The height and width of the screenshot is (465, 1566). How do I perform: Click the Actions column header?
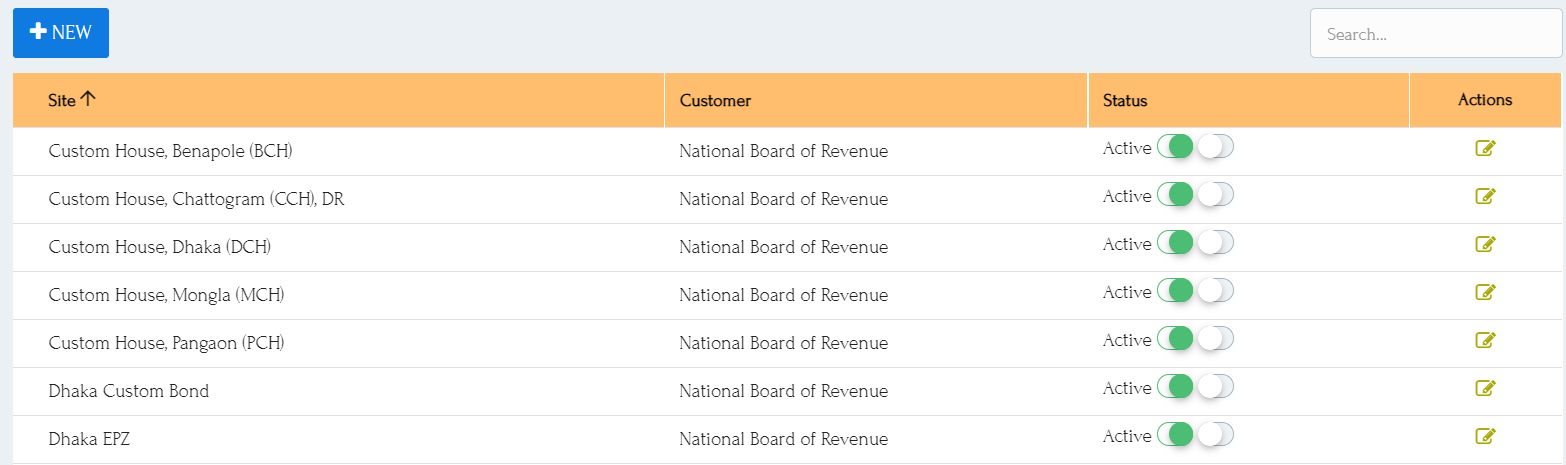[x=1485, y=100]
